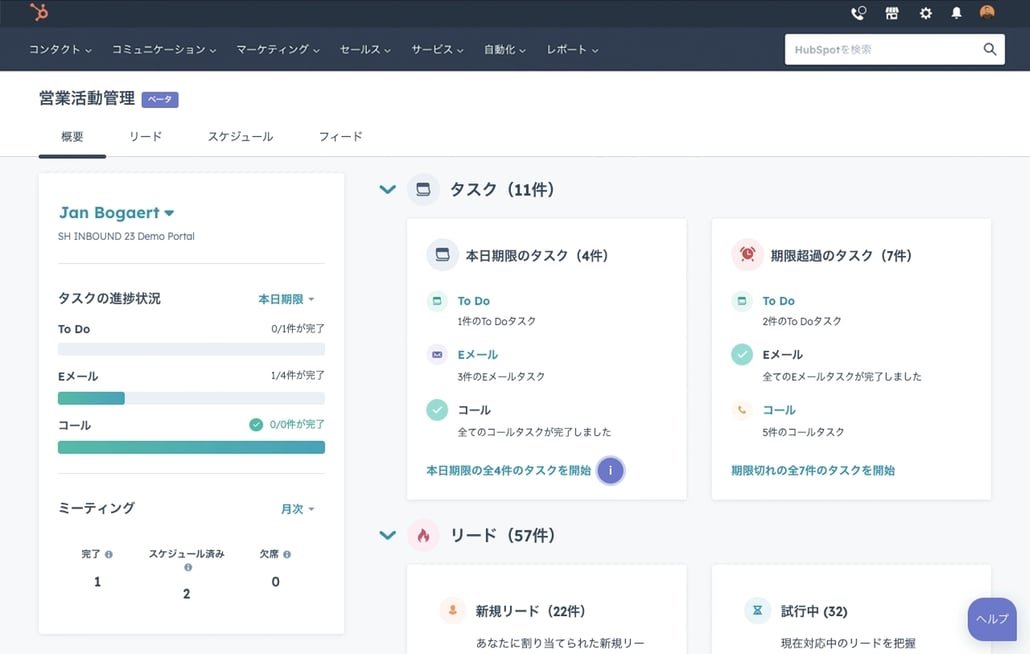This screenshot has width=1030, height=654.
Task: Open the calling phone icon in header
Action: click(858, 13)
